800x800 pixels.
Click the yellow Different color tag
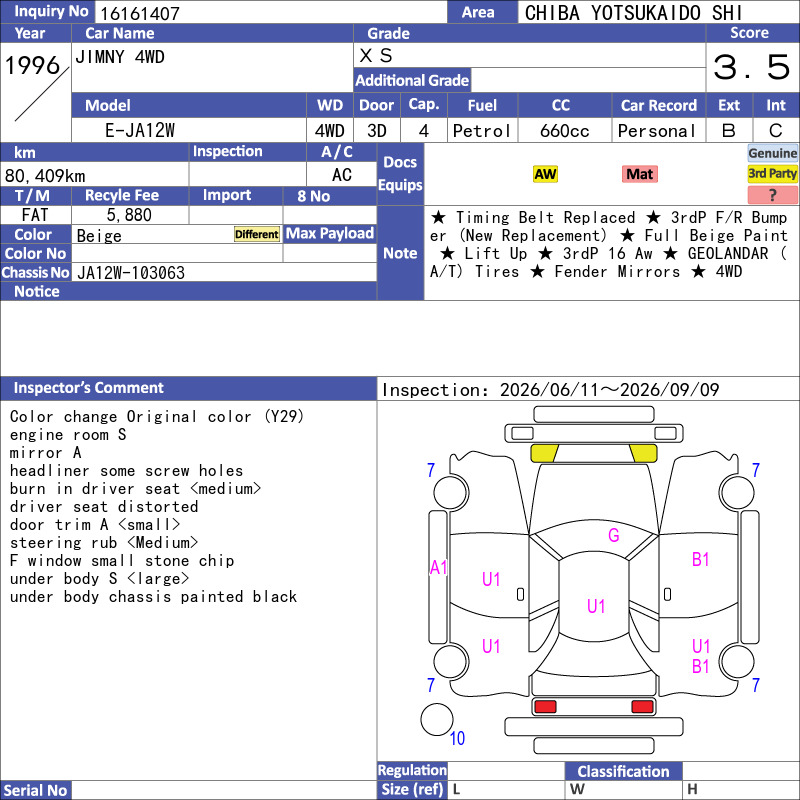257,234
